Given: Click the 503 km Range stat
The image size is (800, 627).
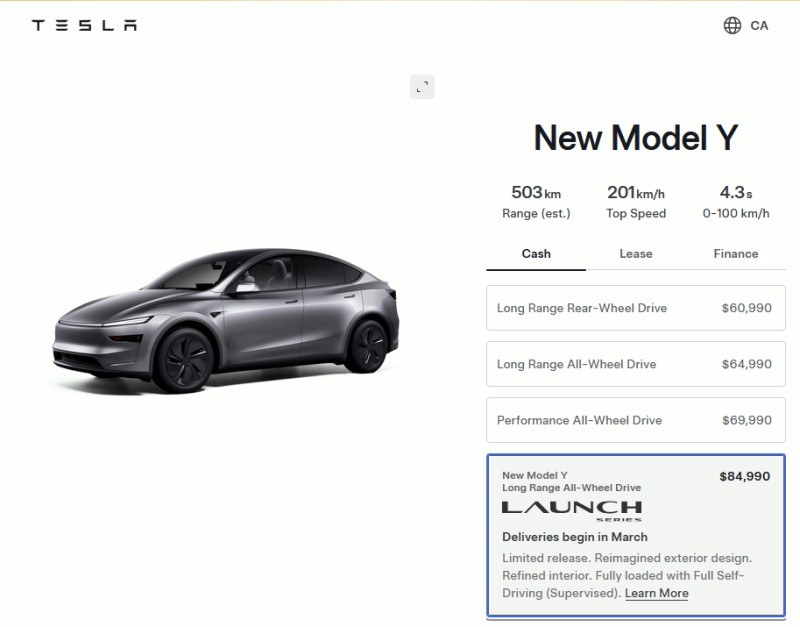Looking at the screenshot, I should [x=536, y=202].
